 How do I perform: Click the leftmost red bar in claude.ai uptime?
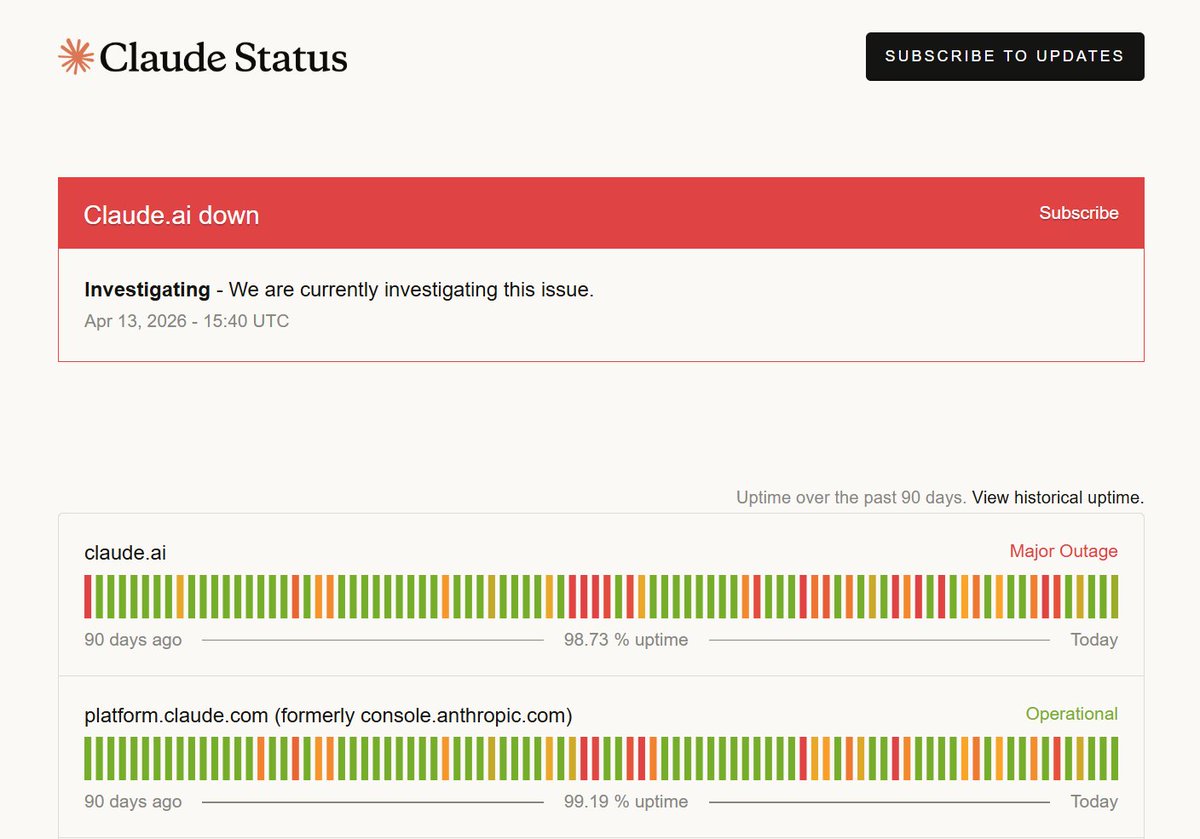click(x=88, y=597)
